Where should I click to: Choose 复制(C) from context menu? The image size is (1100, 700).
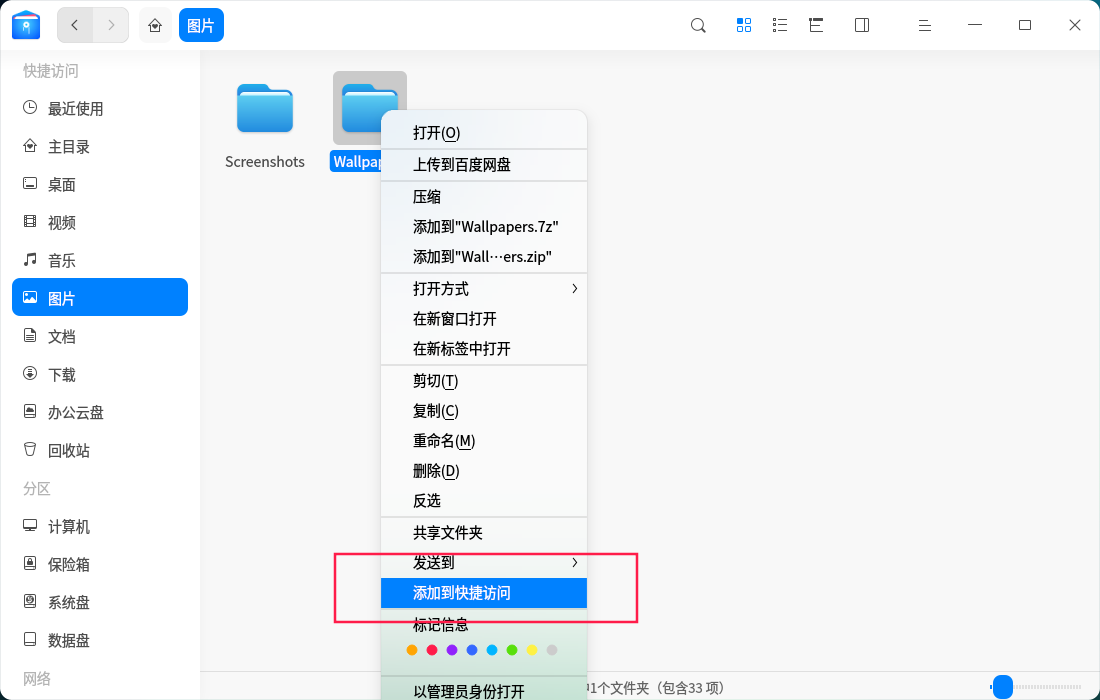click(483, 411)
